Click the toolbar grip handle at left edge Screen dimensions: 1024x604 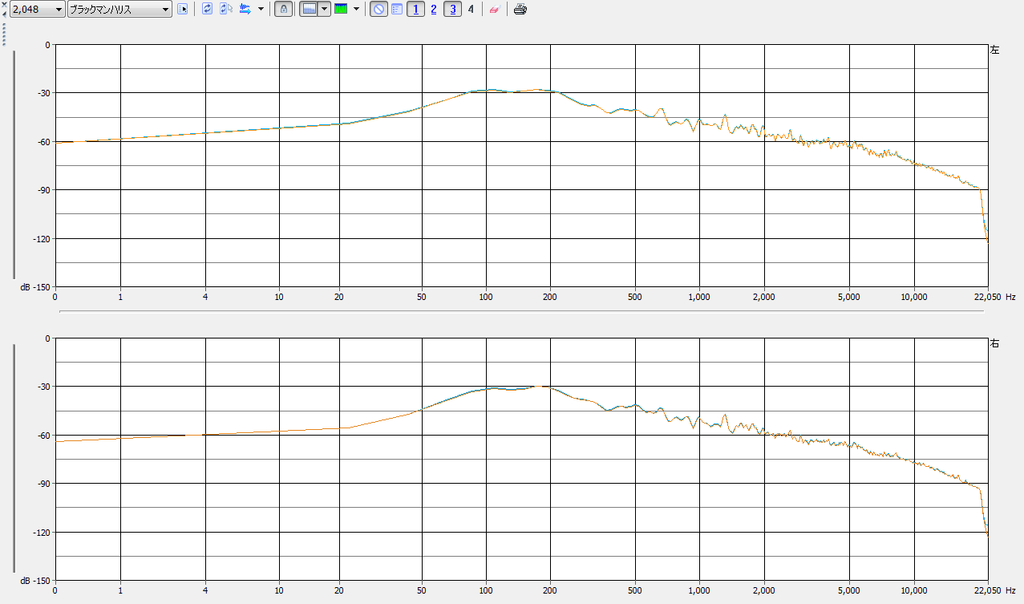click(x=3, y=34)
